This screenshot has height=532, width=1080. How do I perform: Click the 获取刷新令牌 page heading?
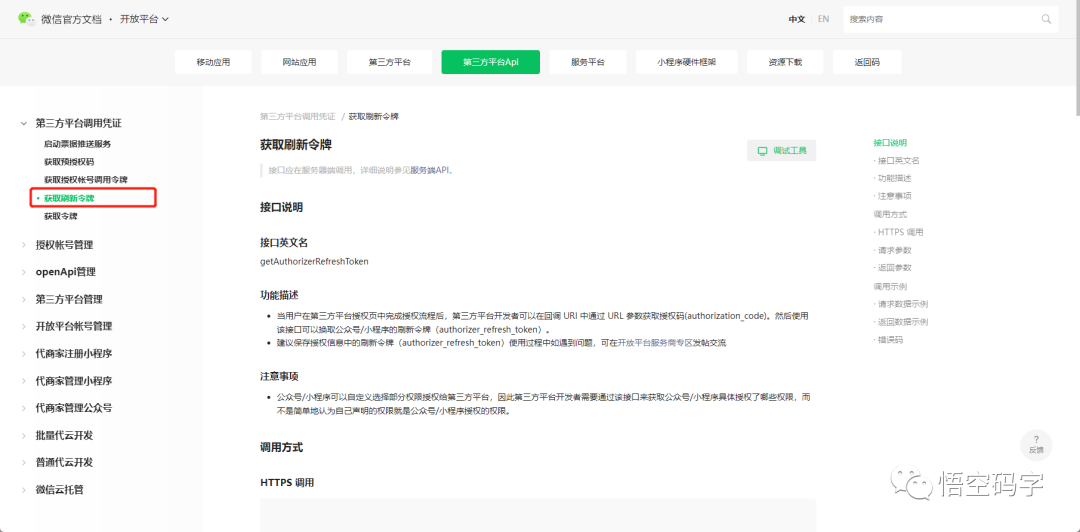coord(296,145)
